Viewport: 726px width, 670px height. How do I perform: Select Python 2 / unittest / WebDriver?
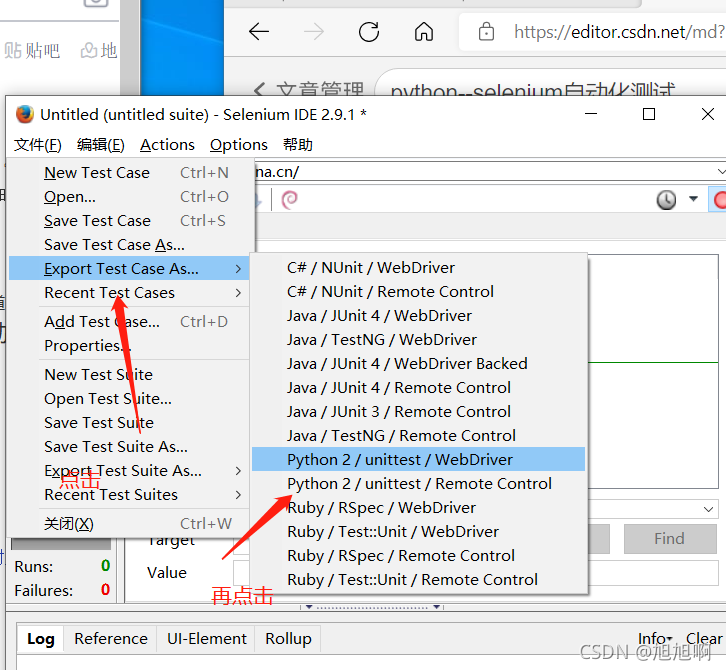click(419, 460)
